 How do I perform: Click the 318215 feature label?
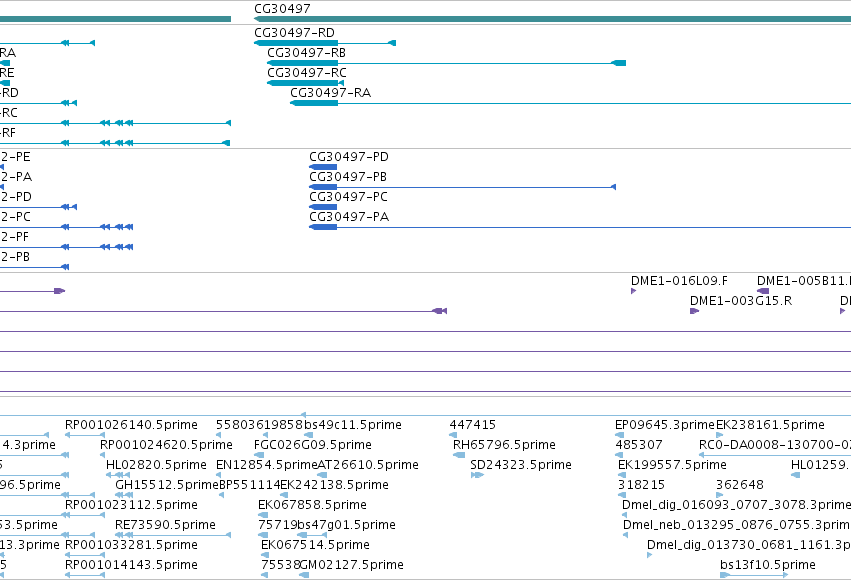(x=641, y=485)
